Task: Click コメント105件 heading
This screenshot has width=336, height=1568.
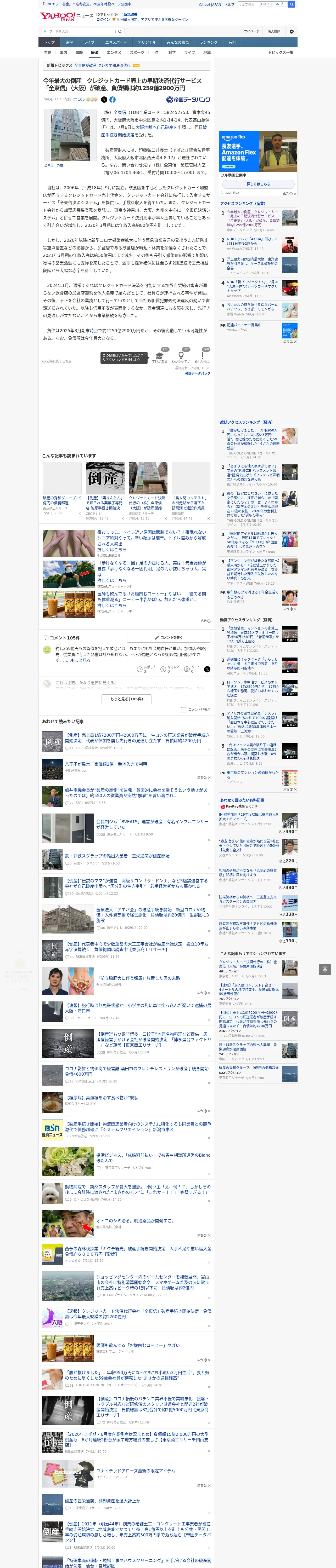Action: (61, 637)
